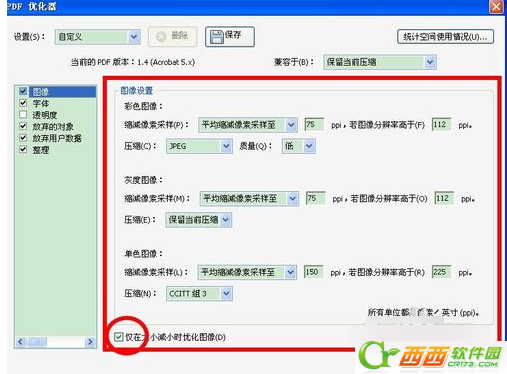Select the 字体 panel in the list
The image size is (507, 374).
(x=41, y=103)
